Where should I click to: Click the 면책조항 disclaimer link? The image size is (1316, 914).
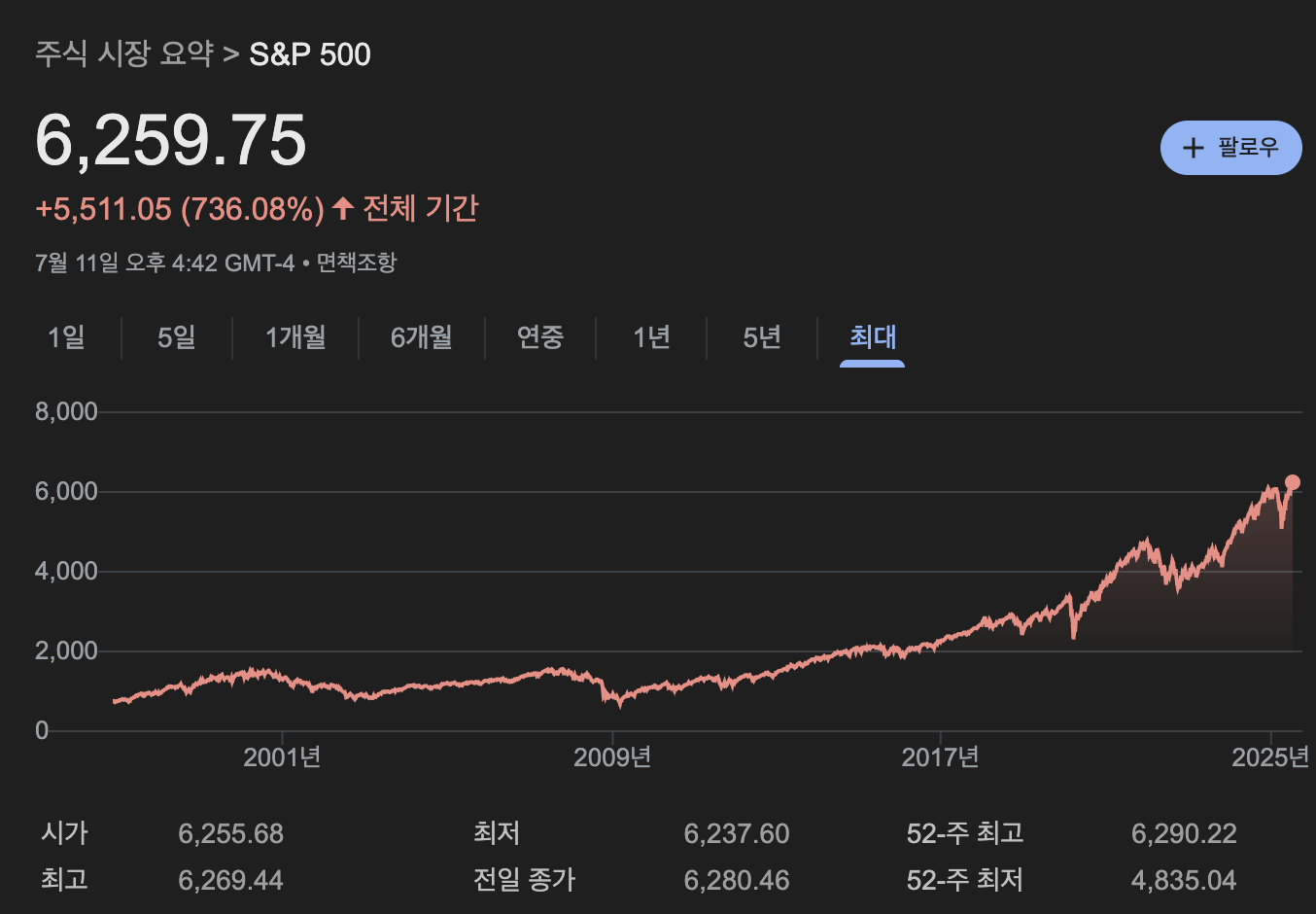357,263
